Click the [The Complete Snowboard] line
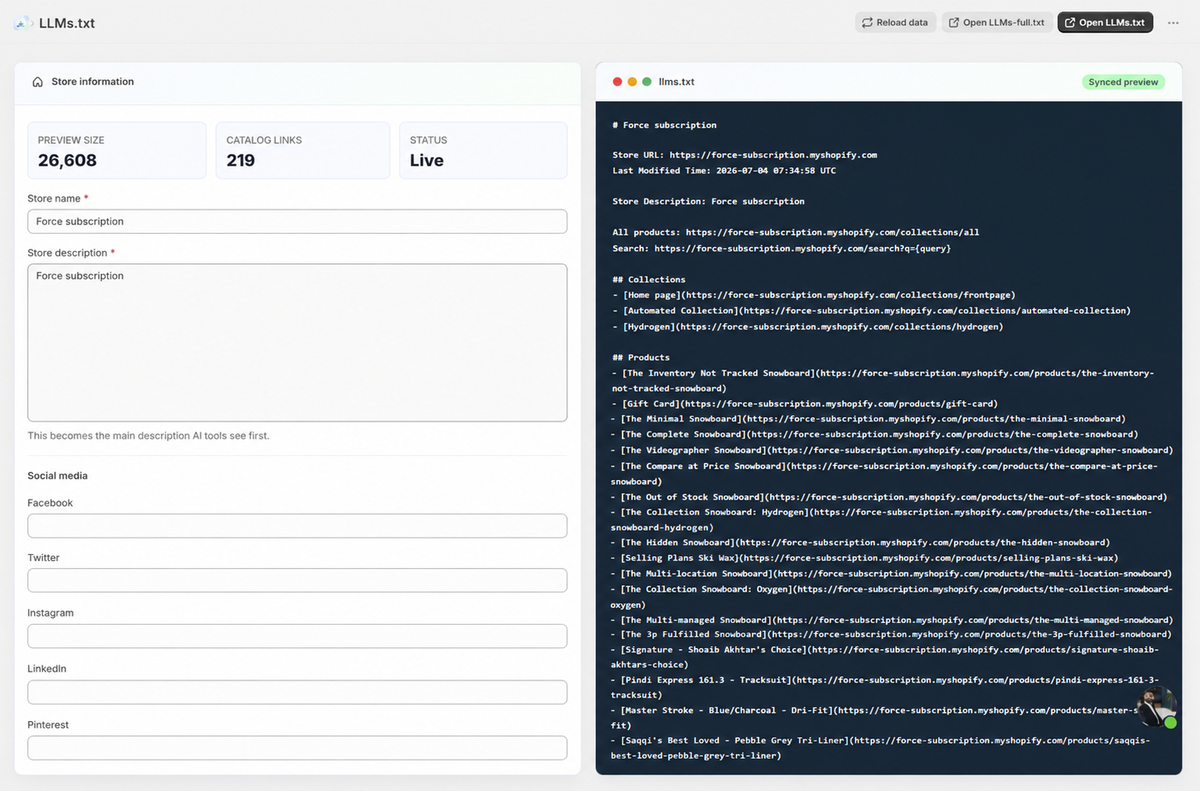Image resolution: width=1200 pixels, height=791 pixels. tap(874, 434)
